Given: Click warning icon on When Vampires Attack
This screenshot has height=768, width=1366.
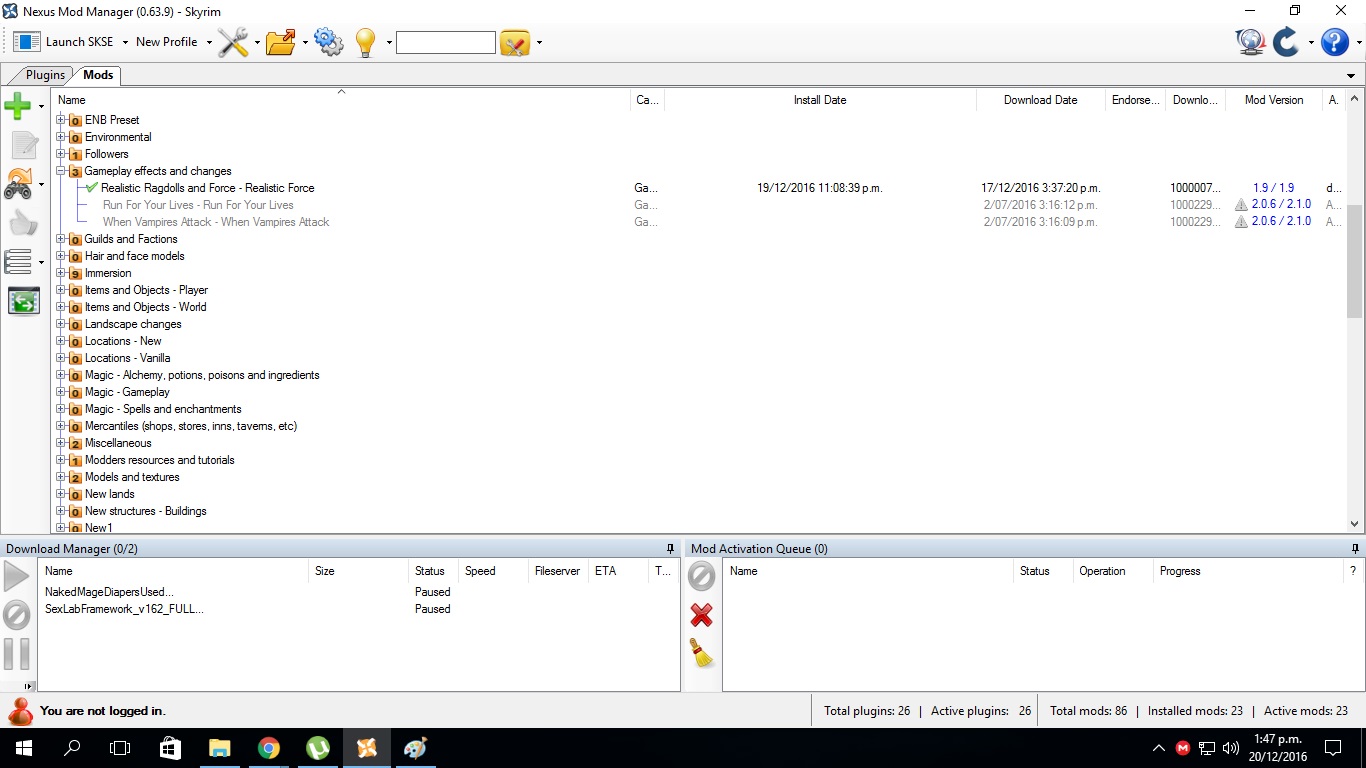Looking at the screenshot, I should point(1241,222).
